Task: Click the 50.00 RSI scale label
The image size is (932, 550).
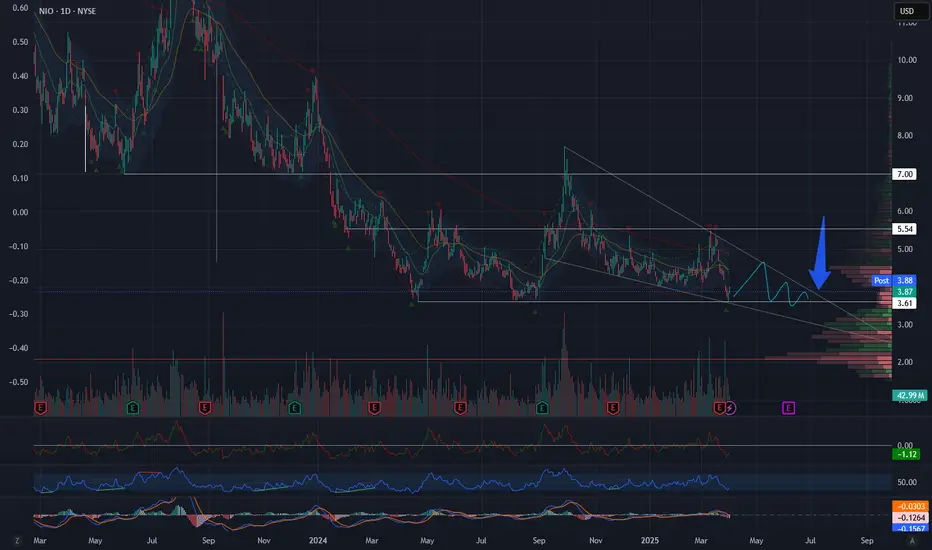Action: (x=906, y=482)
